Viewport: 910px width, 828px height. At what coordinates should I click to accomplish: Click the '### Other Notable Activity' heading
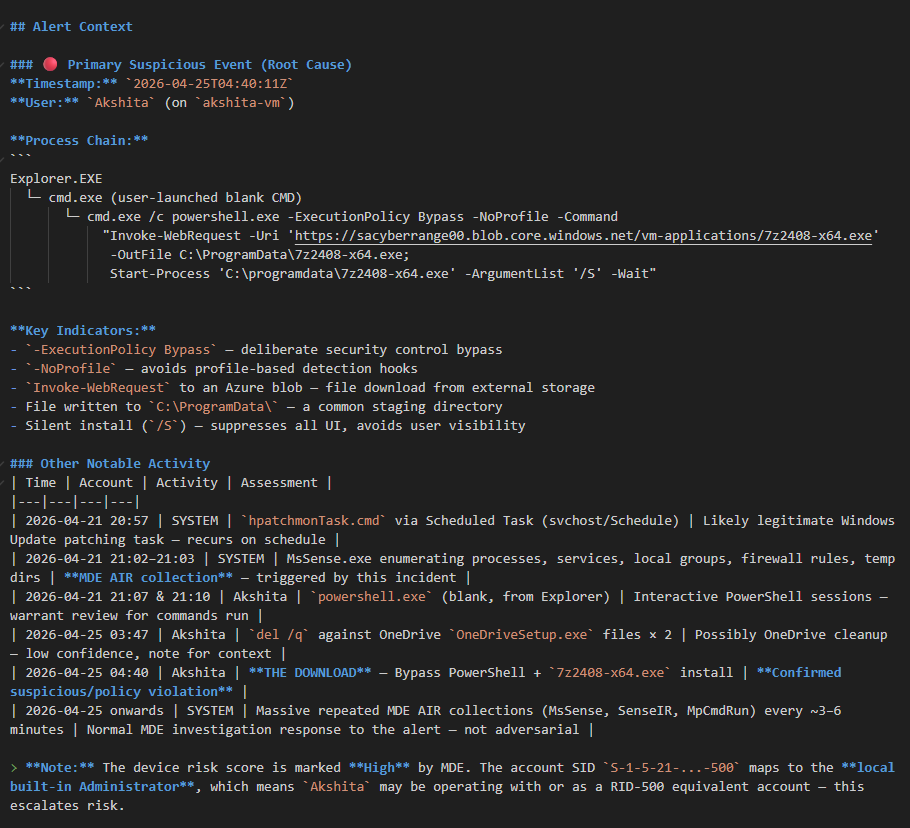(110, 464)
